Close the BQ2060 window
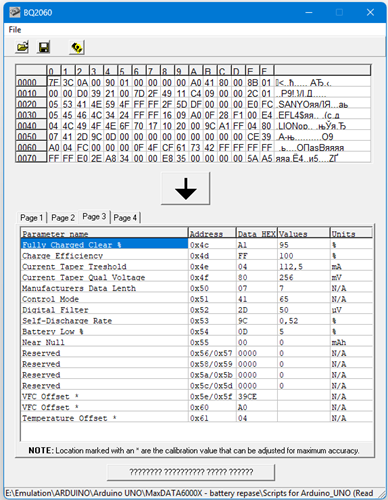The image size is (388, 500). (x=370, y=12)
